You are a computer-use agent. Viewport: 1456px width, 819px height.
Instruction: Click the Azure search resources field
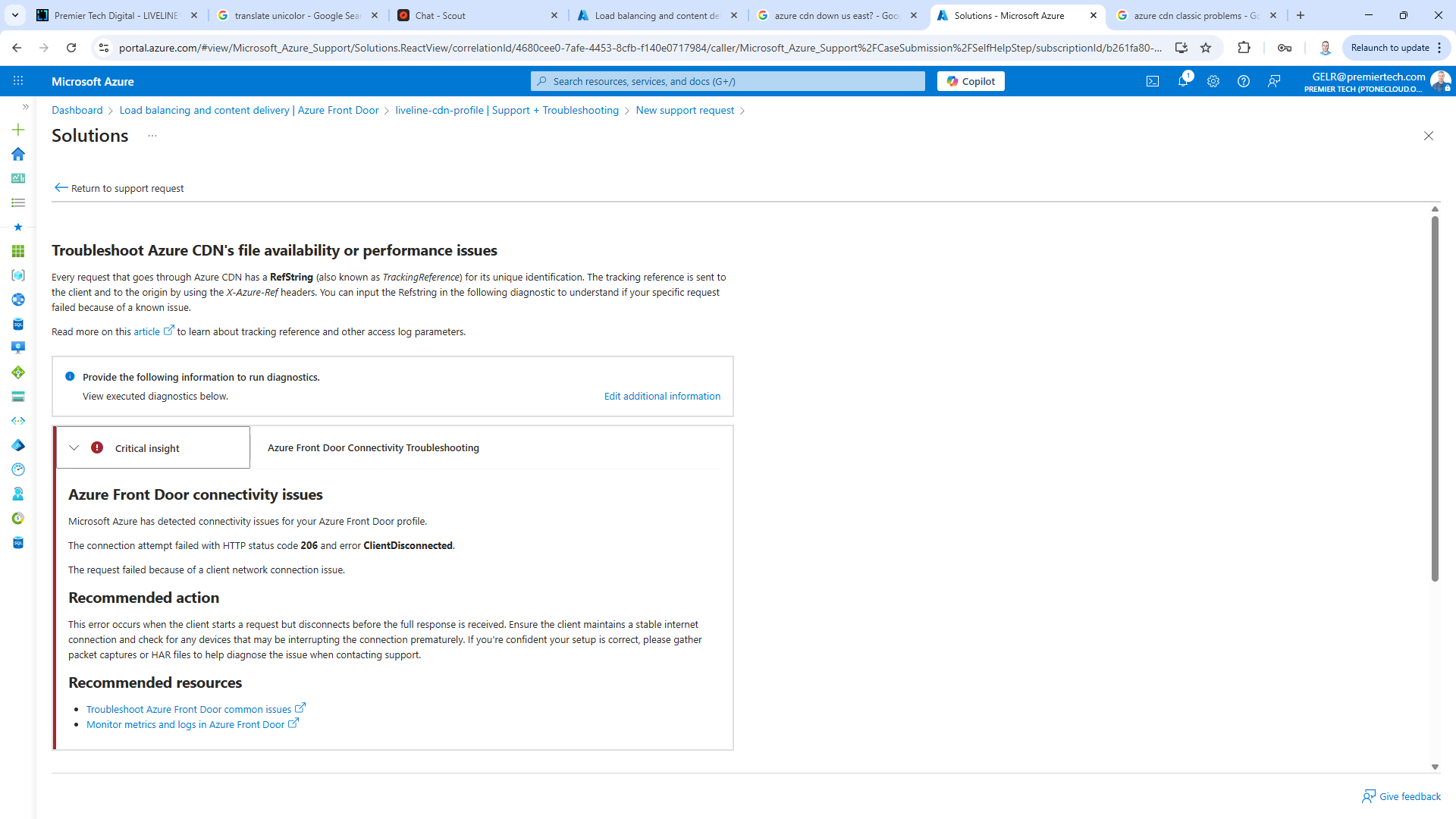728,81
